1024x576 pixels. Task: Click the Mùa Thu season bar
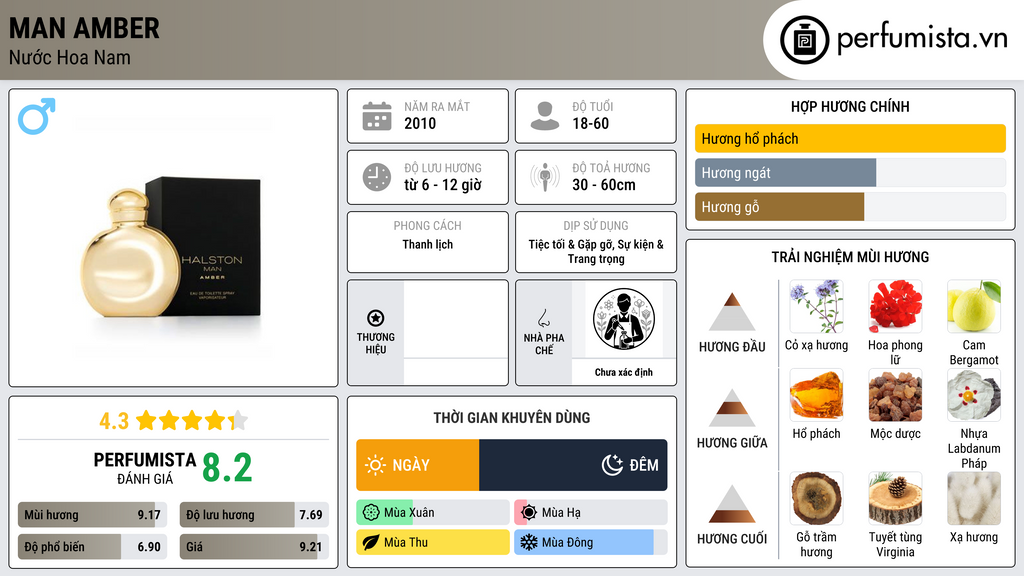[433, 542]
